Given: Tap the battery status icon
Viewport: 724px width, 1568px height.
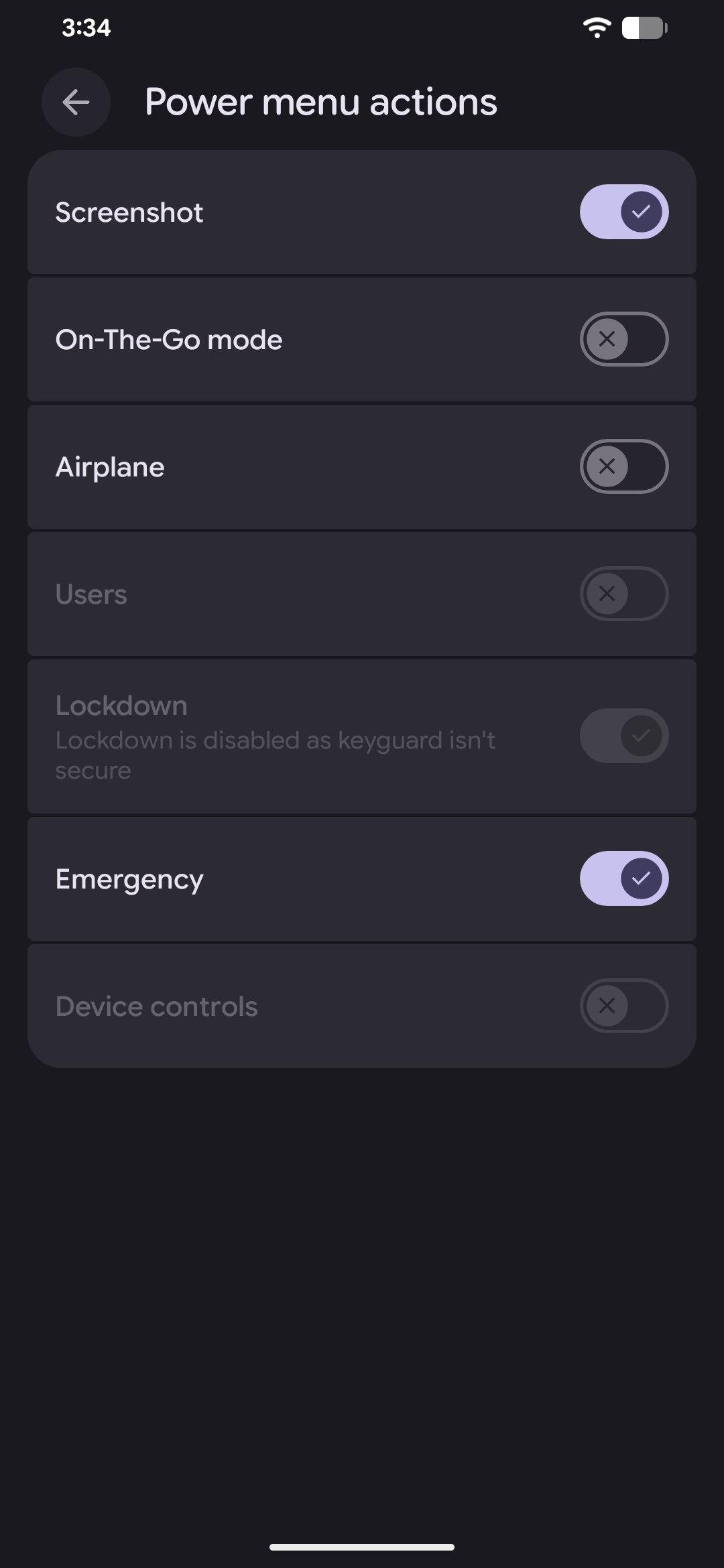Looking at the screenshot, I should point(644,28).
